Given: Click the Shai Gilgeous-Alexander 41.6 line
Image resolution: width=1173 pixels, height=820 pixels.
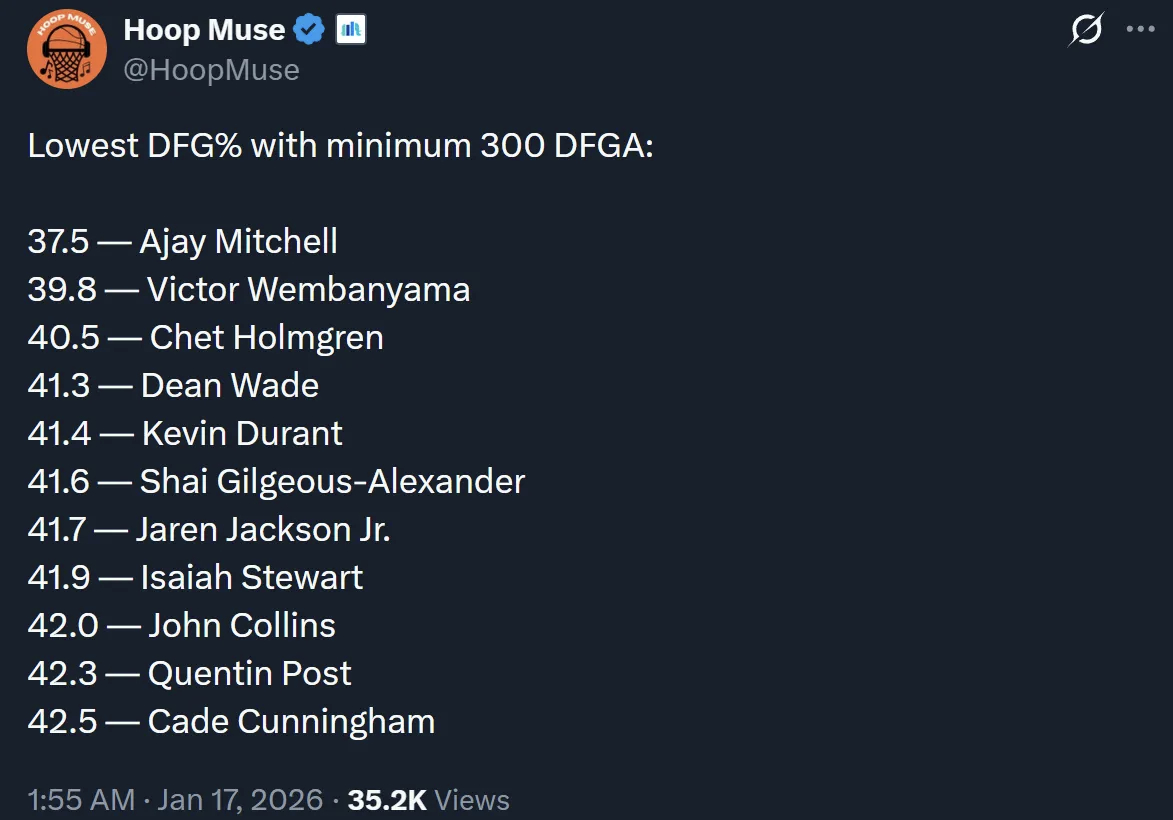Looking at the screenshot, I should (x=276, y=481).
